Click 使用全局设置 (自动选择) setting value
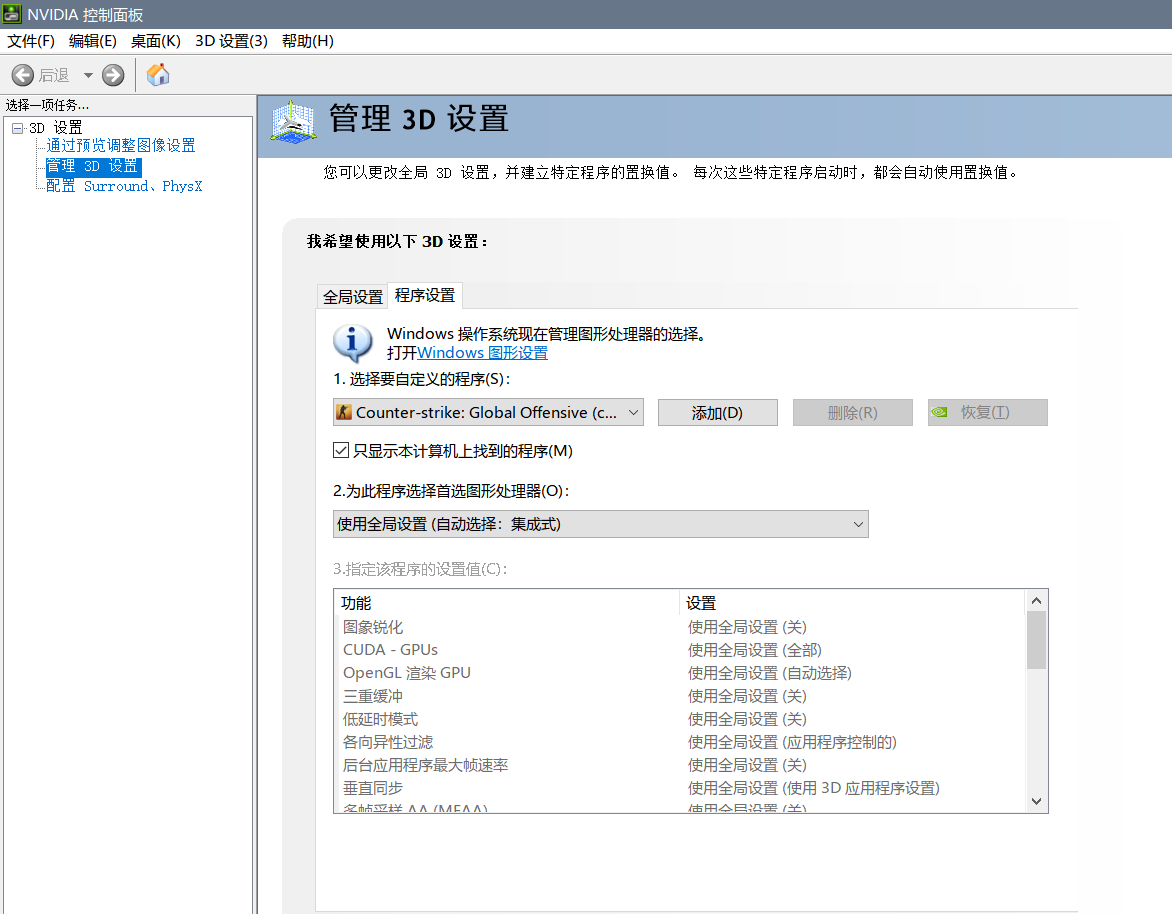The image size is (1172, 914). (x=769, y=673)
